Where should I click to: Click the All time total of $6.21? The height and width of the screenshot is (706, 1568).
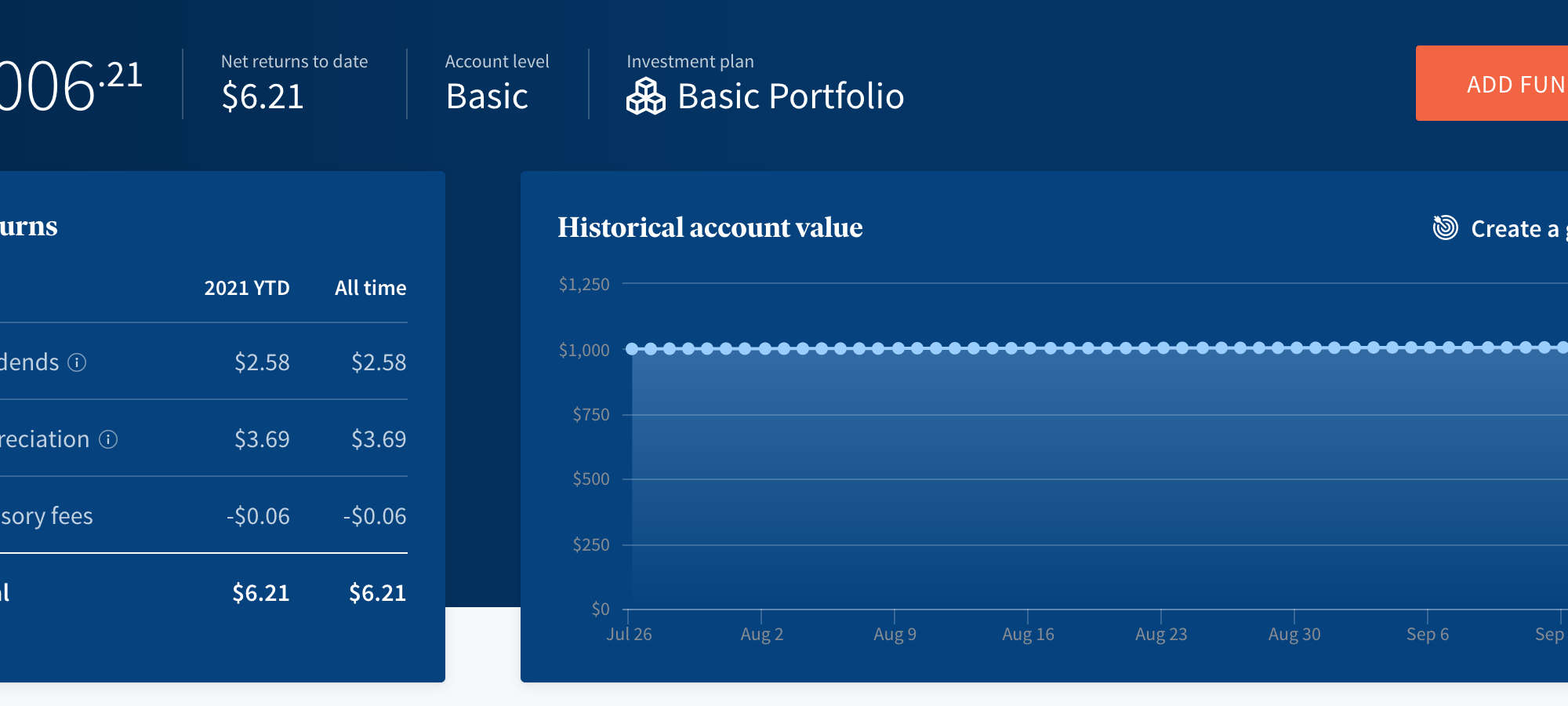(x=377, y=593)
